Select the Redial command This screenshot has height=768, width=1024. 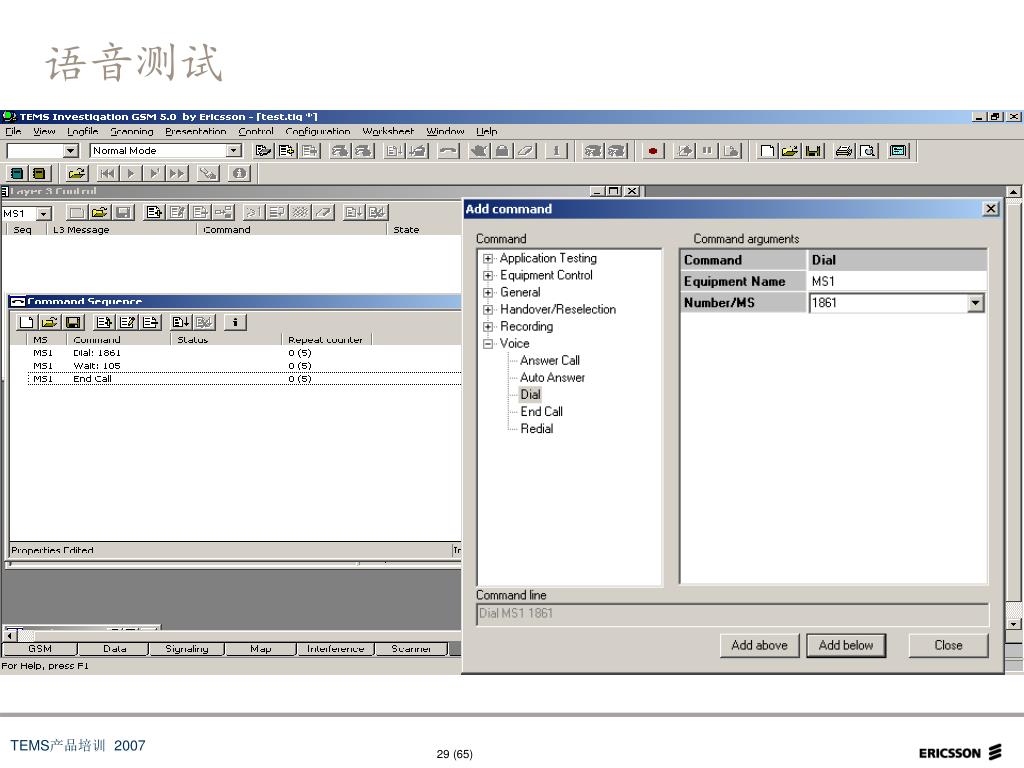(536, 428)
